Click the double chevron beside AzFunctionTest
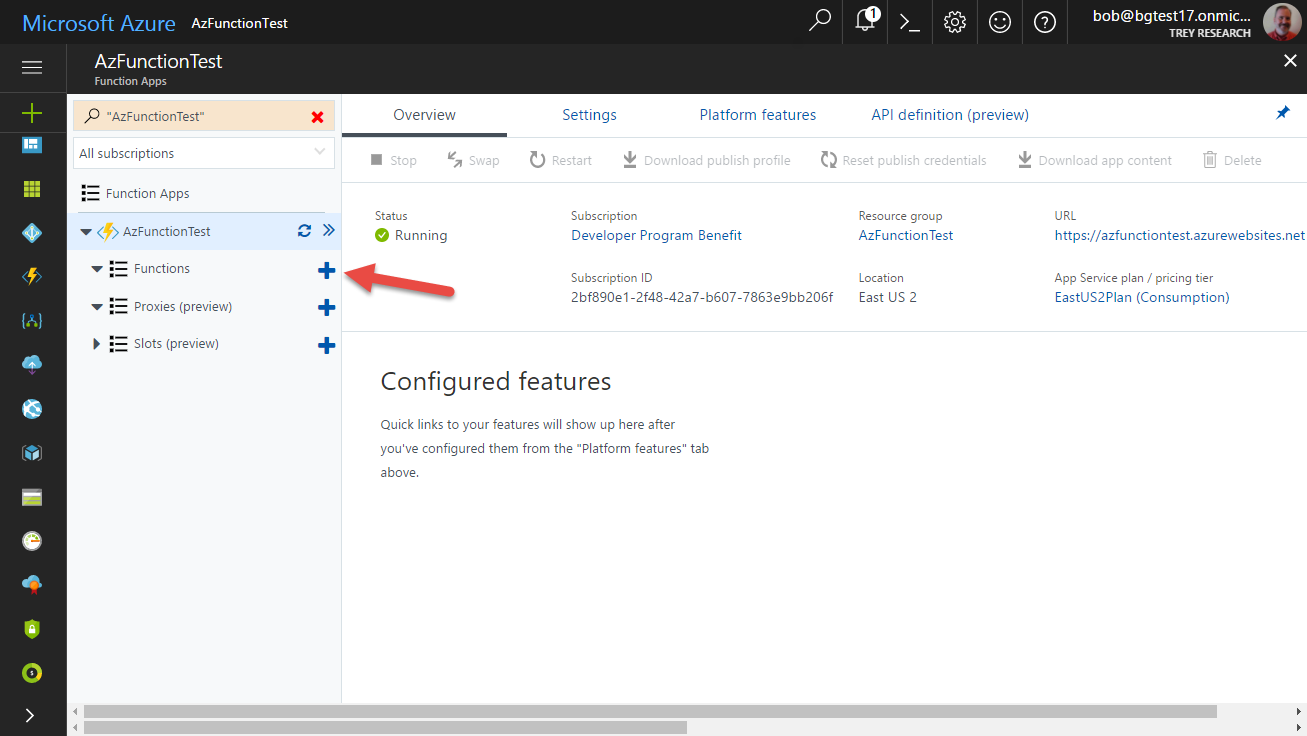This screenshot has width=1307, height=736. pyautogui.click(x=328, y=231)
